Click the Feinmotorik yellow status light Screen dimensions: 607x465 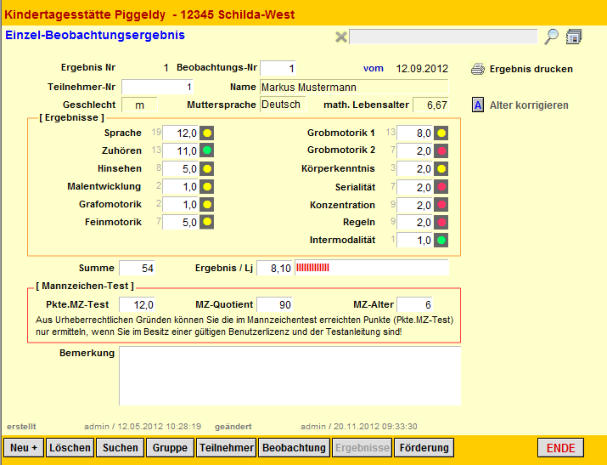pyautogui.click(x=207, y=222)
